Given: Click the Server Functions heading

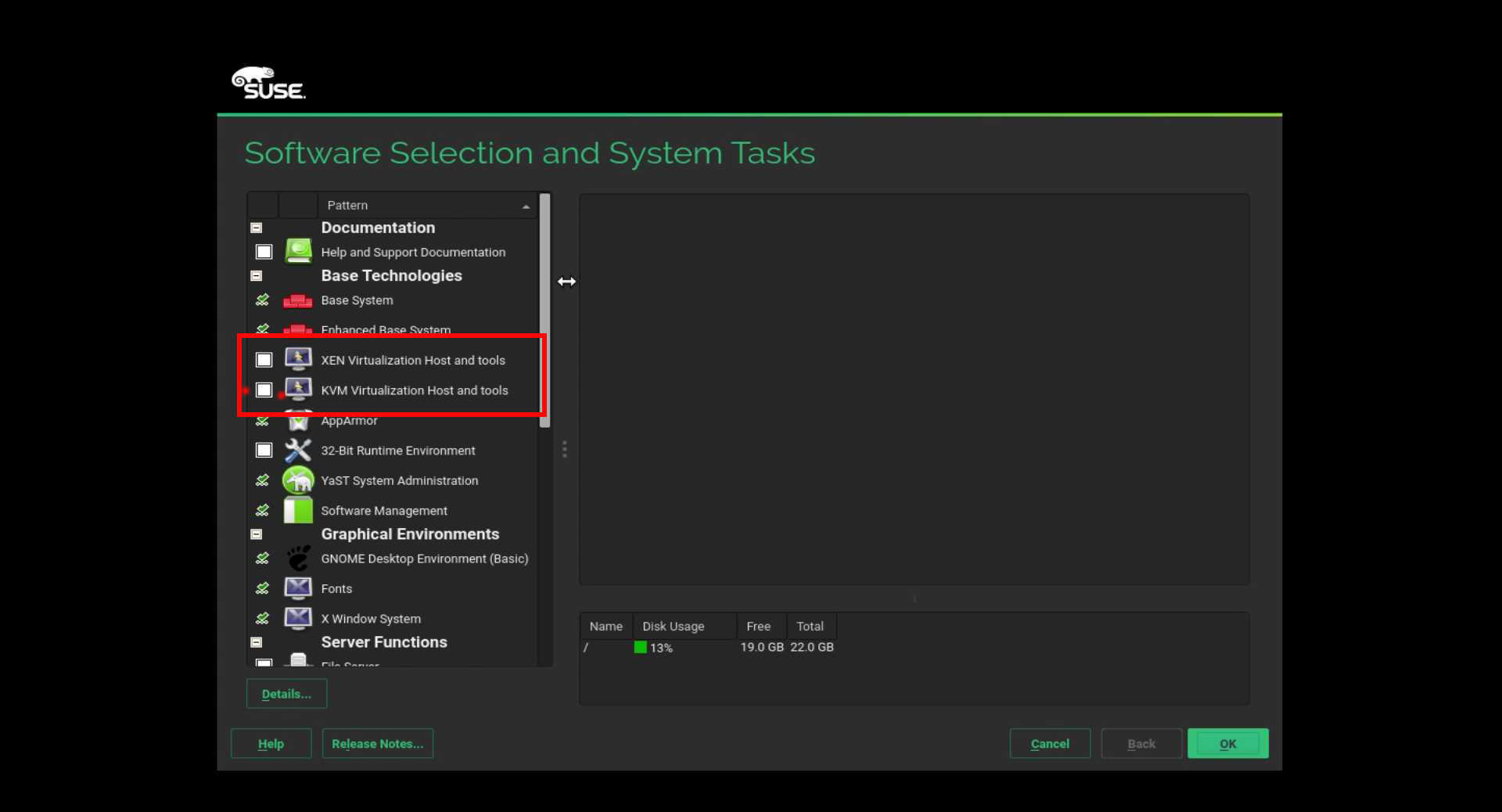Looking at the screenshot, I should pyautogui.click(x=384, y=642).
